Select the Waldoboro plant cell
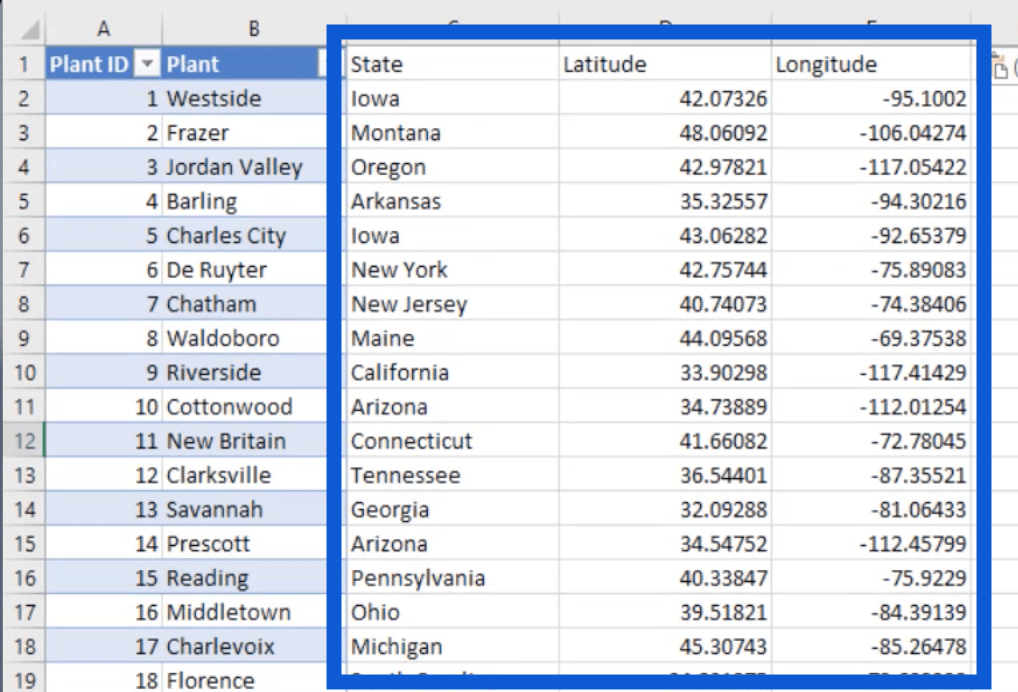 point(245,338)
